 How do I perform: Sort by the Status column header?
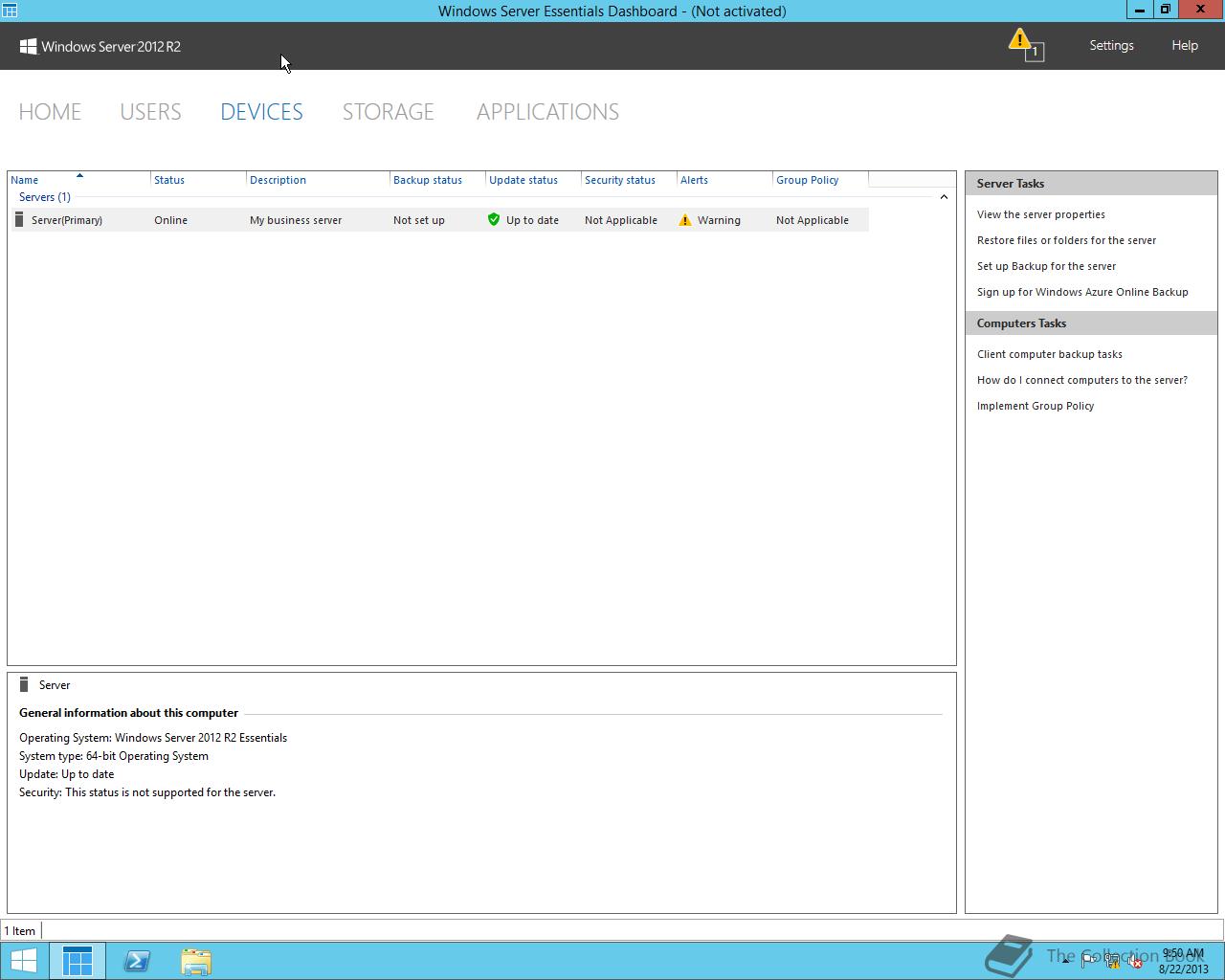198,180
